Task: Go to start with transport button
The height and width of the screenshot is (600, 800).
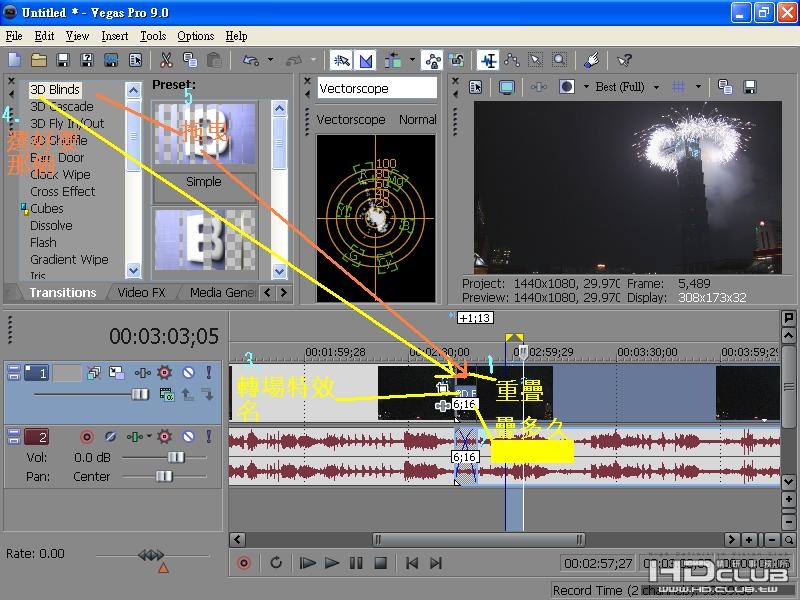Action: [412, 563]
